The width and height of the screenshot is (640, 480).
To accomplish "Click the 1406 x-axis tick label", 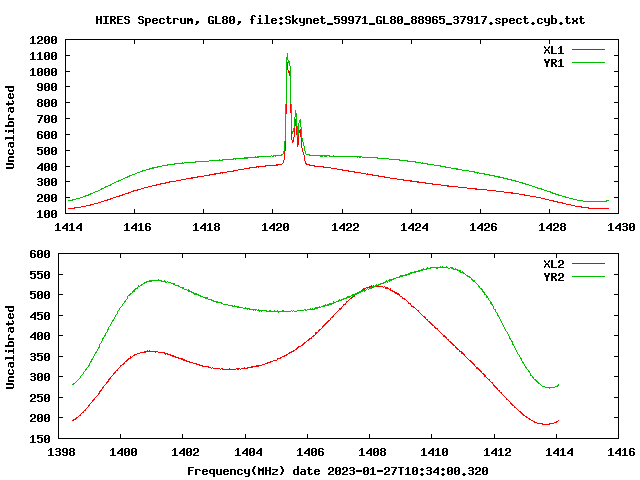I will point(310,452).
